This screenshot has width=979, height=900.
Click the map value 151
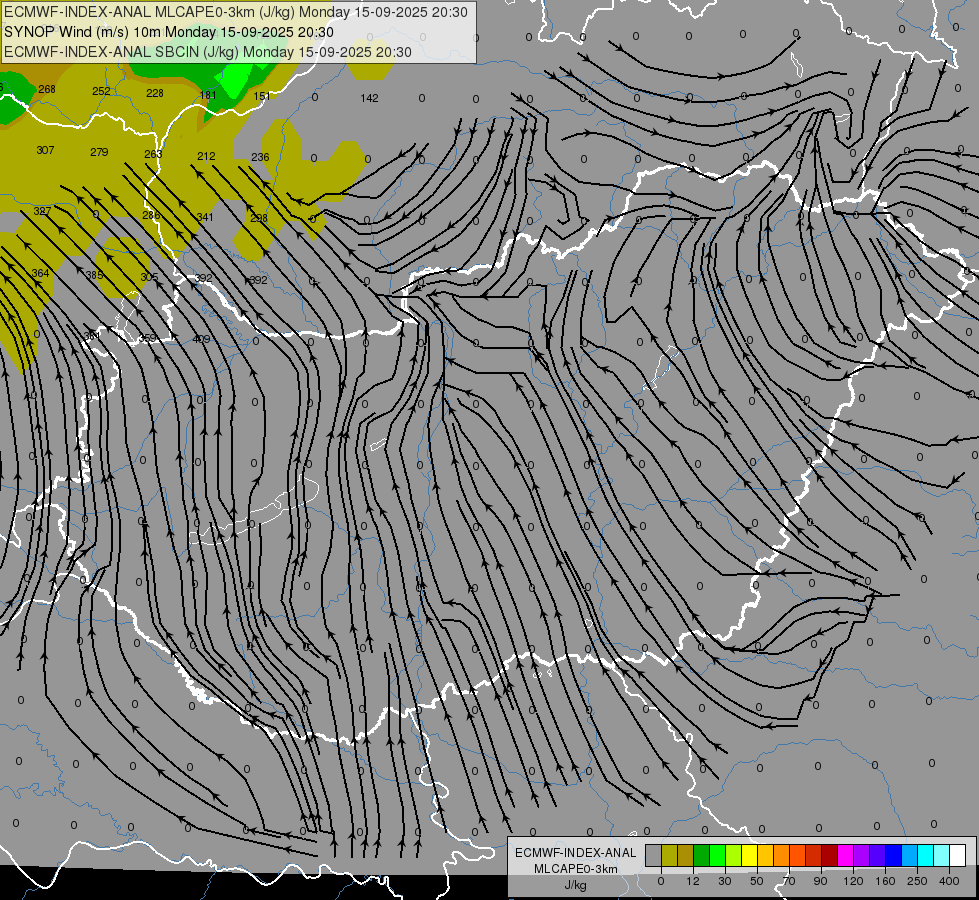pos(262,96)
